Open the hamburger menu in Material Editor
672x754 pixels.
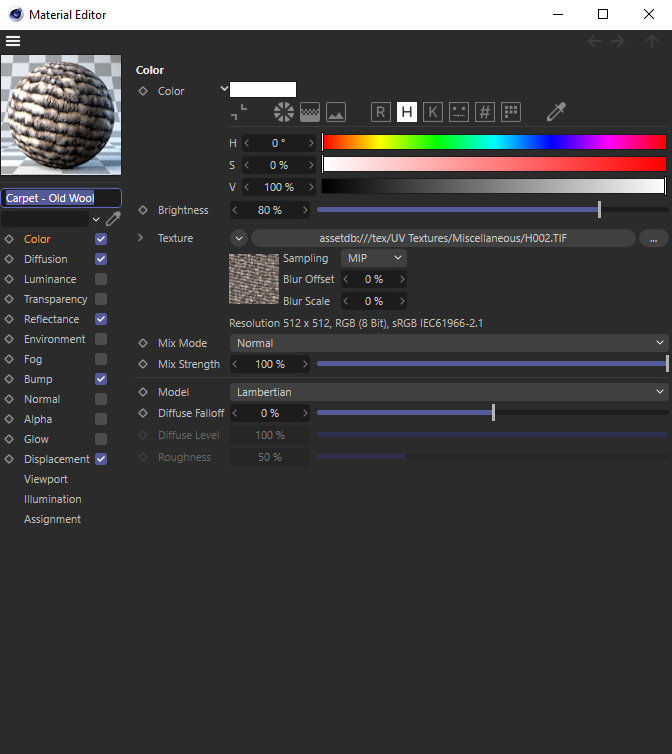click(13, 41)
